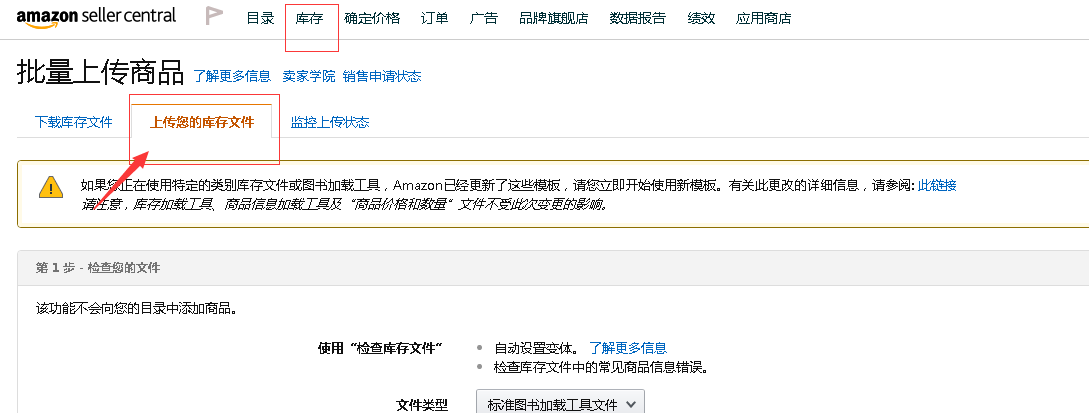
Task: Switch to the 下载库存文件 tab
Action: [x=73, y=122]
